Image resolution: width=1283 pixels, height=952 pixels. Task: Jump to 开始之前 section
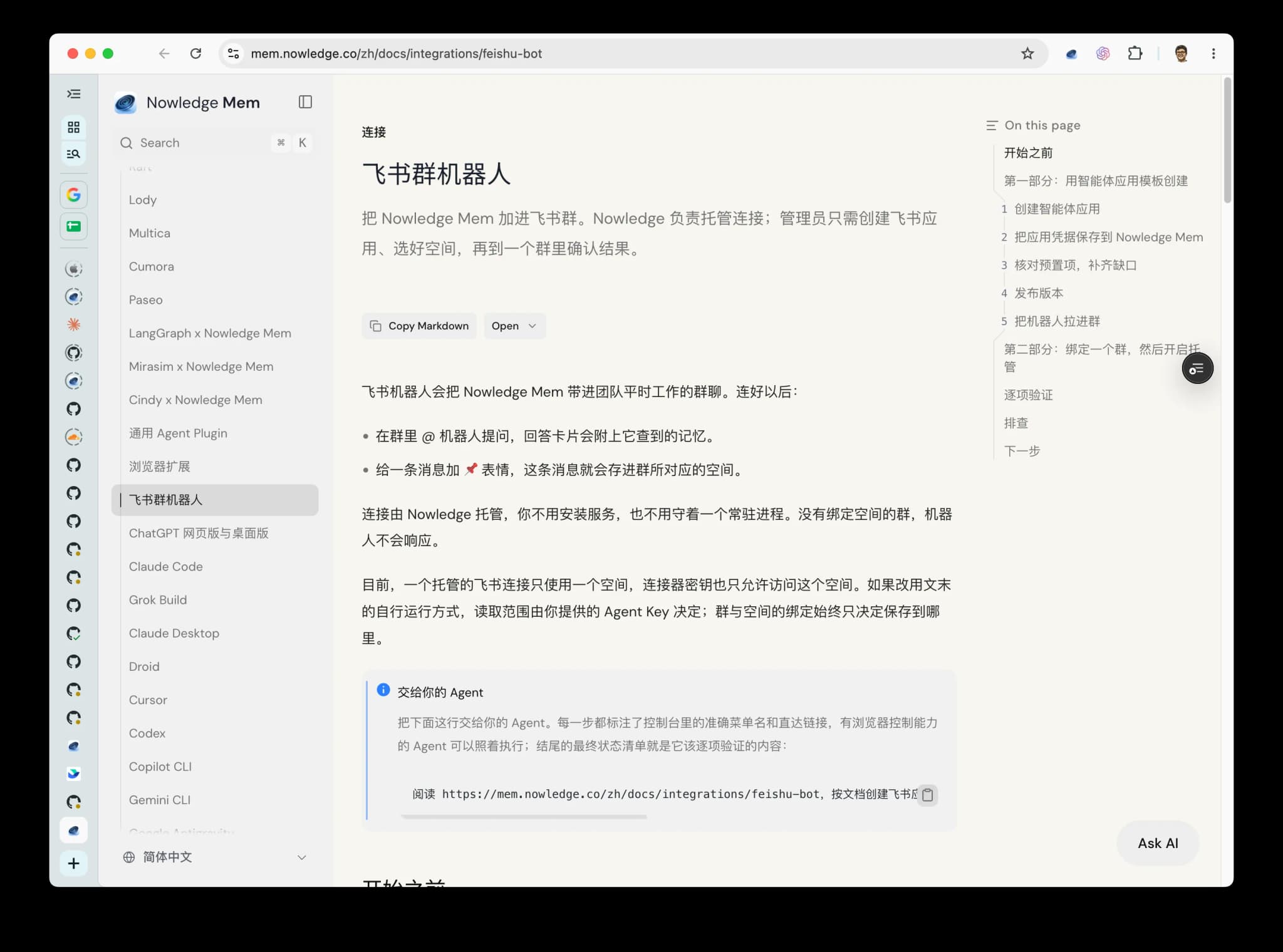pos(1028,153)
